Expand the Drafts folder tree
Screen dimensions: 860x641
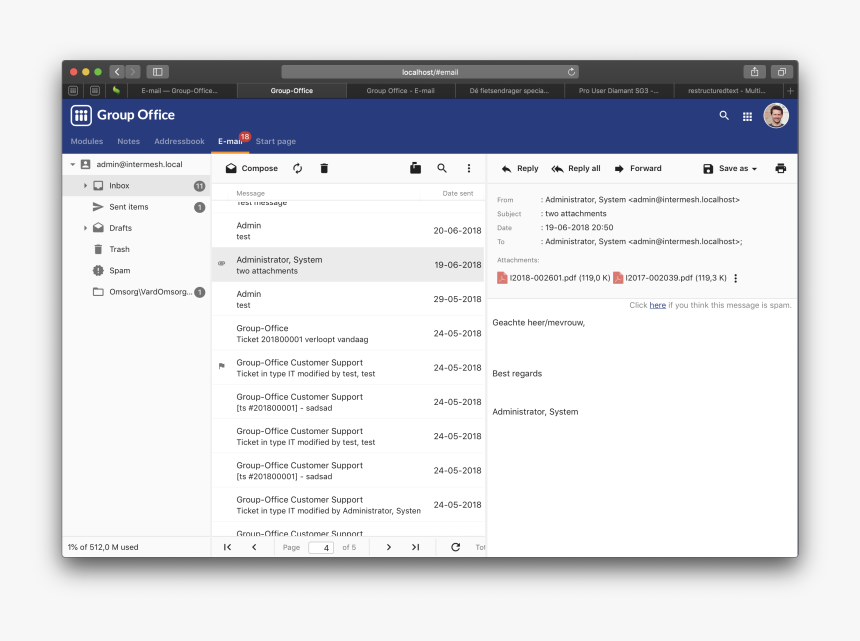coord(85,228)
